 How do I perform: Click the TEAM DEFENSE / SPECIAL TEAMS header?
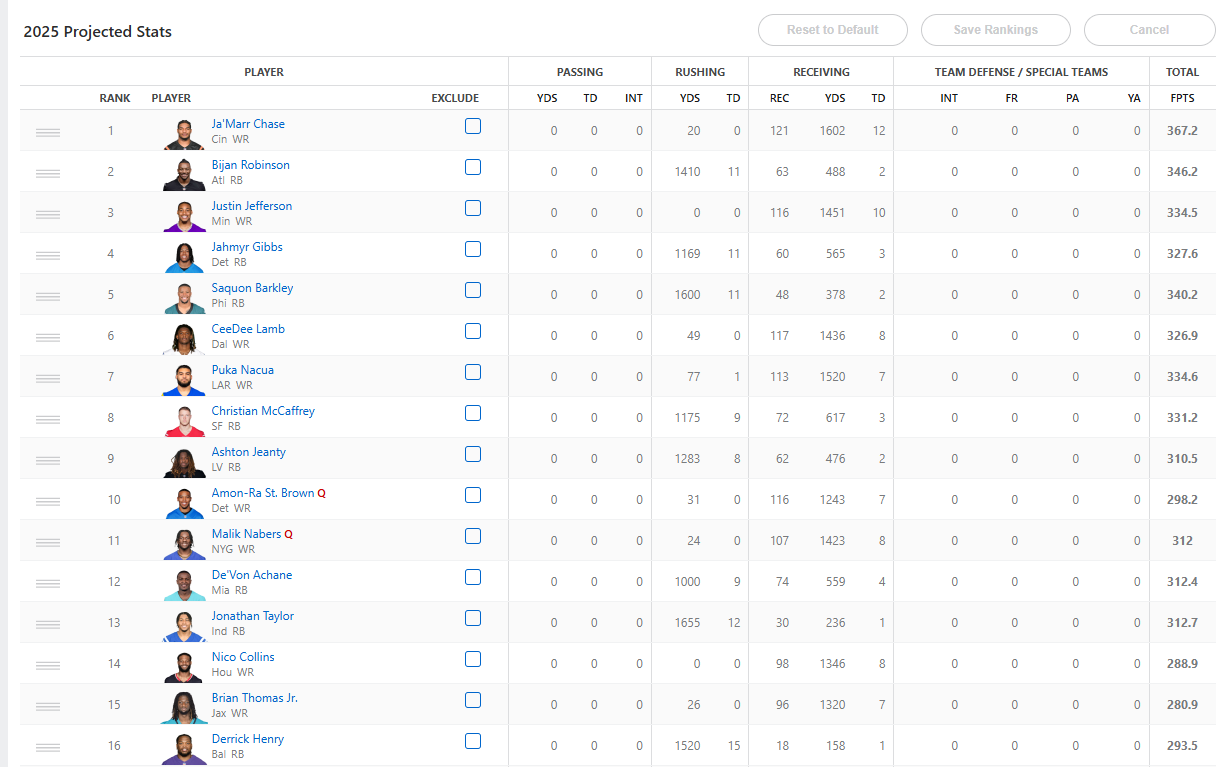click(1021, 72)
